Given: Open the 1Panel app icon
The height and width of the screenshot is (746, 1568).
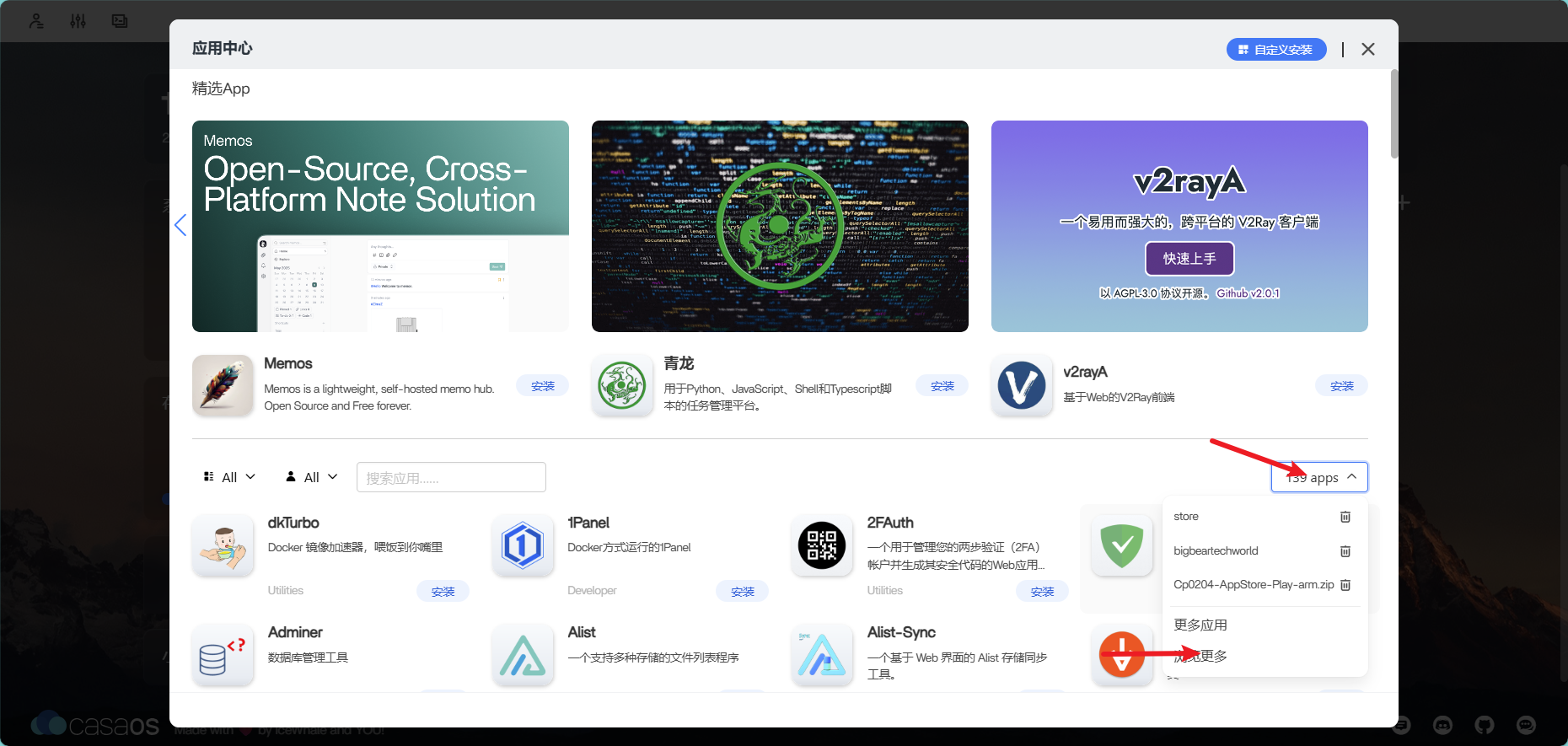Looking at the screenshot, I should tap(523, 545).
